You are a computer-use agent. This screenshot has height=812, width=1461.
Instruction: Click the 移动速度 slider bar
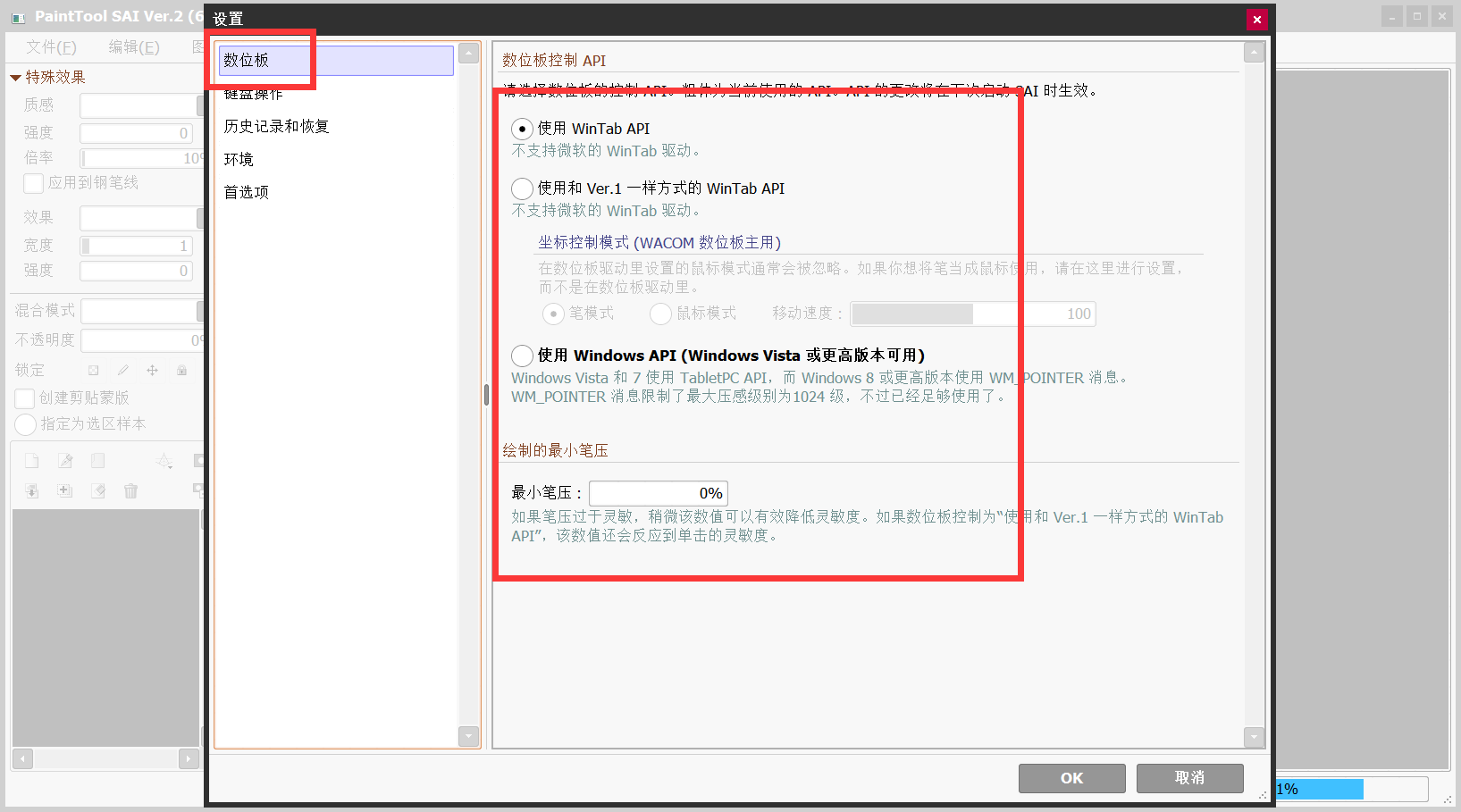(x=973, y=314)
